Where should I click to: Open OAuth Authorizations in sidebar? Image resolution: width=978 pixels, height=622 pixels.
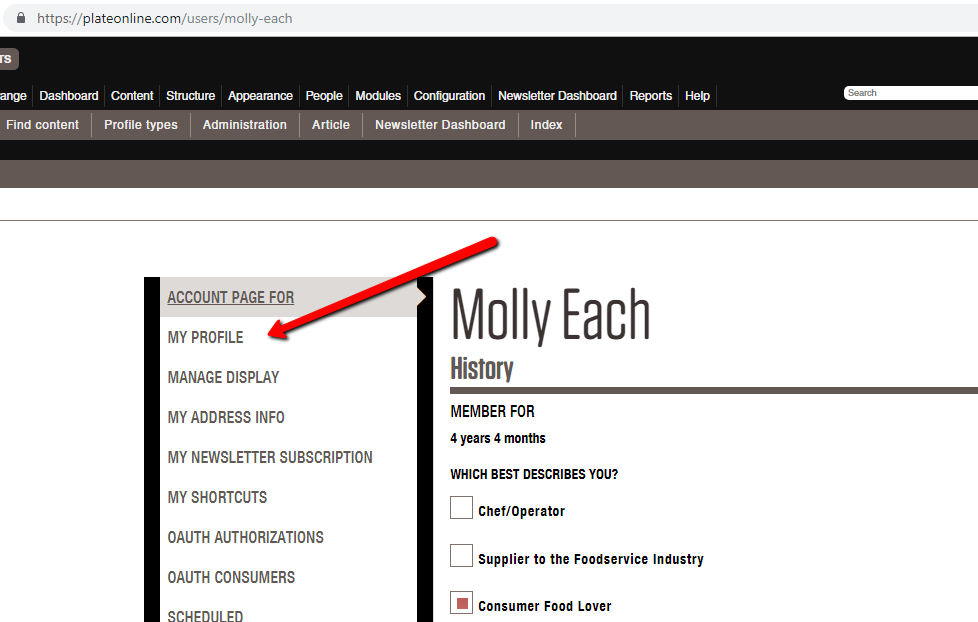pos(246,537)
